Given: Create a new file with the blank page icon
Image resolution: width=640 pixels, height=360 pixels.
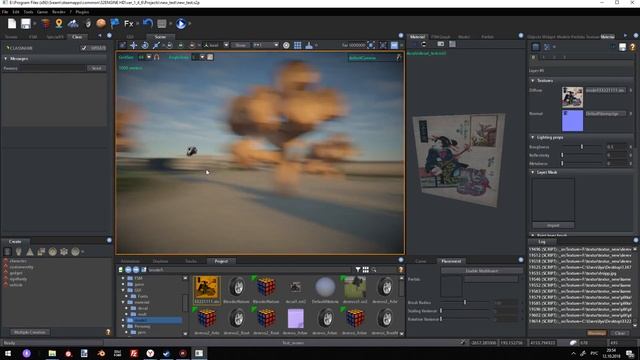Looking at the screenshot, I should pyautogui.click(x=12, y=24).
